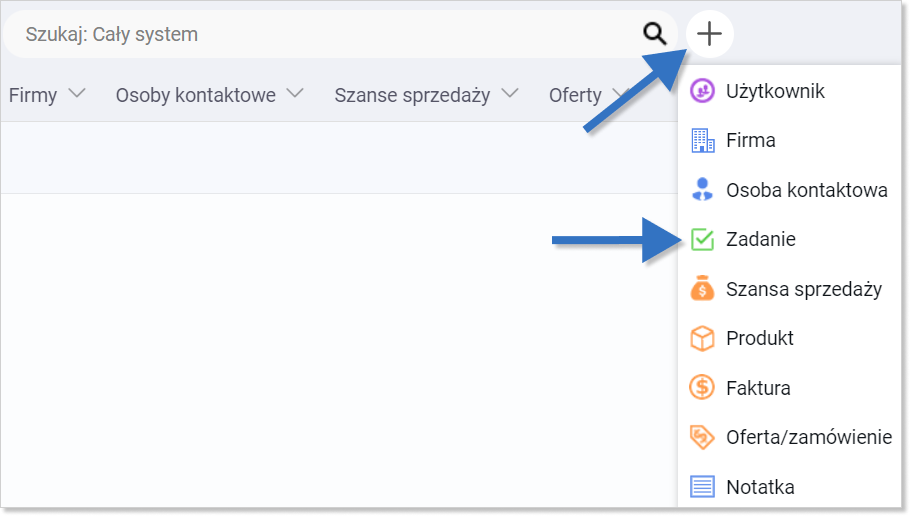Click the purple Użytkownik icon
This screenshot has height=516, width=910.
[x=702, y=91]
